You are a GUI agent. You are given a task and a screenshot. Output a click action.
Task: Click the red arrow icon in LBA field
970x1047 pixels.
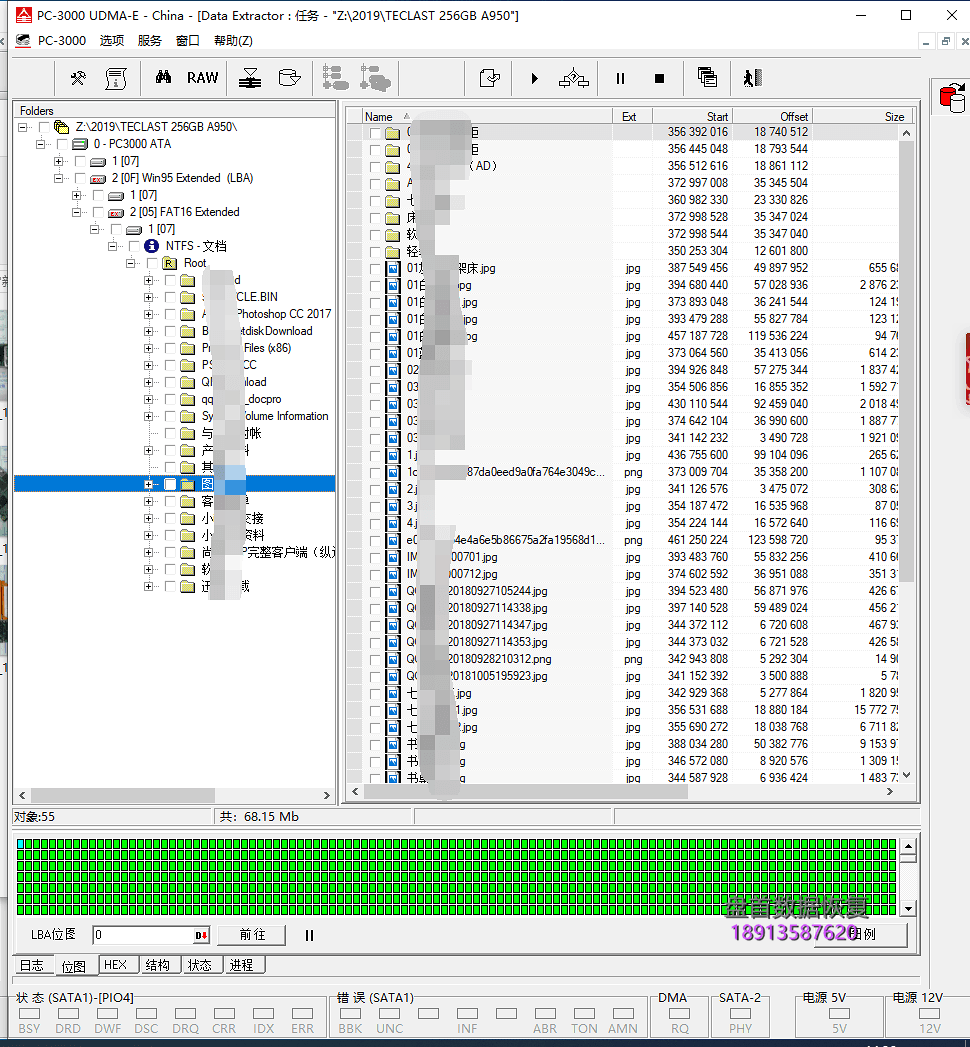201,935
